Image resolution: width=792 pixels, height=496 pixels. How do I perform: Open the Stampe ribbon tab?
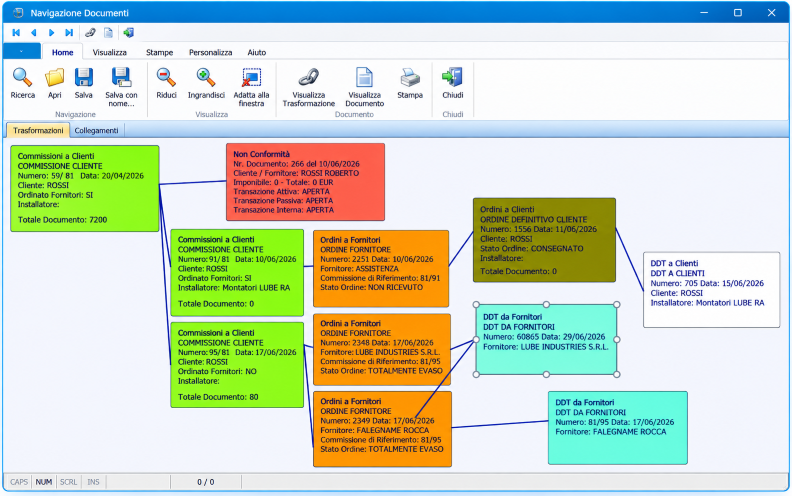(x=160, y=52)
